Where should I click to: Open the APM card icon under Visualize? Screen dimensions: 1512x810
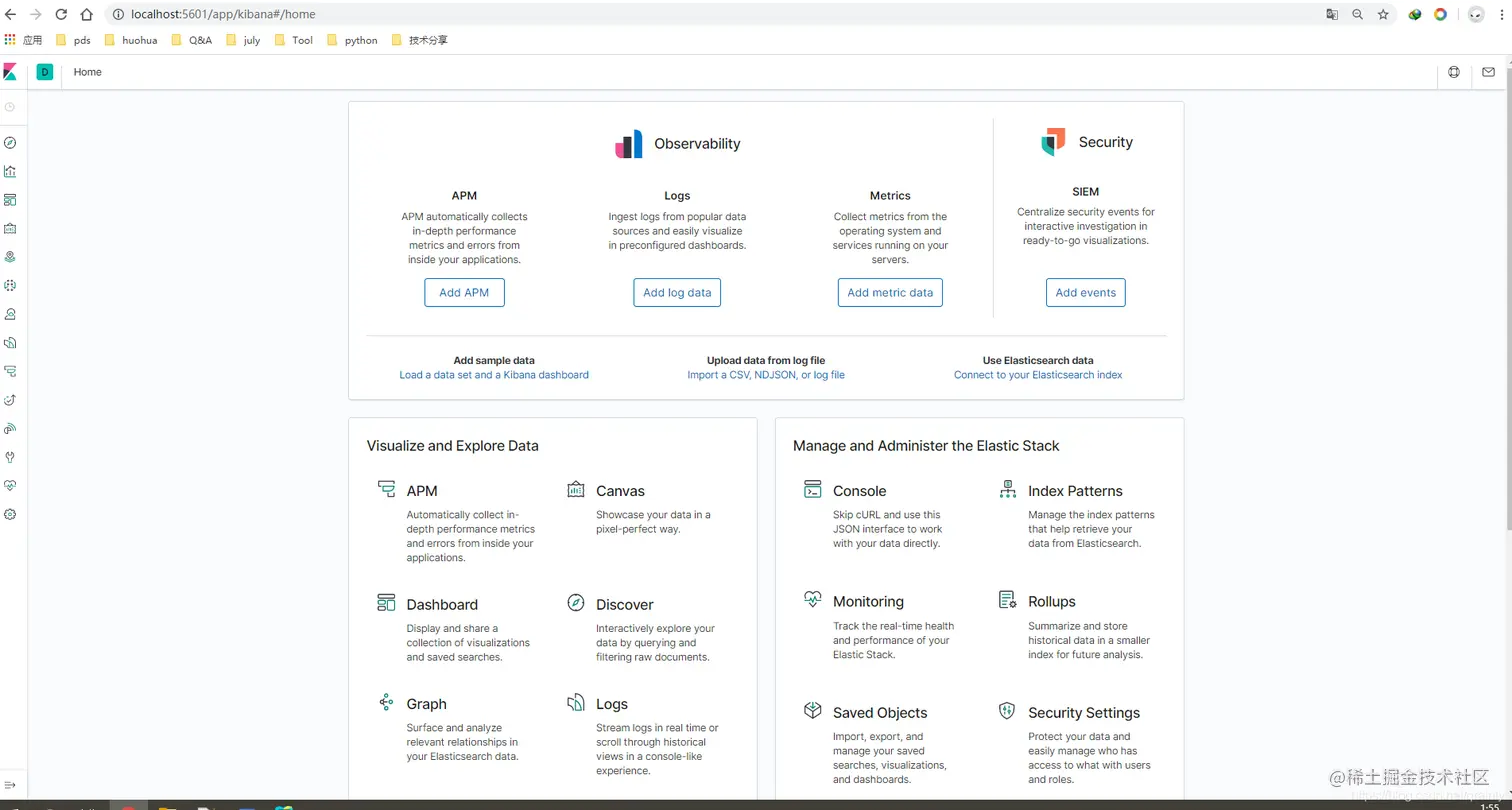[386, 489]
